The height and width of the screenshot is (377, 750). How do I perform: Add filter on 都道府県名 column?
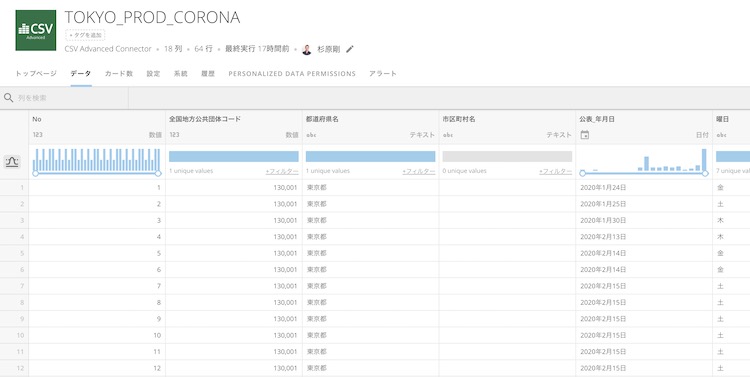click(419, 171)
